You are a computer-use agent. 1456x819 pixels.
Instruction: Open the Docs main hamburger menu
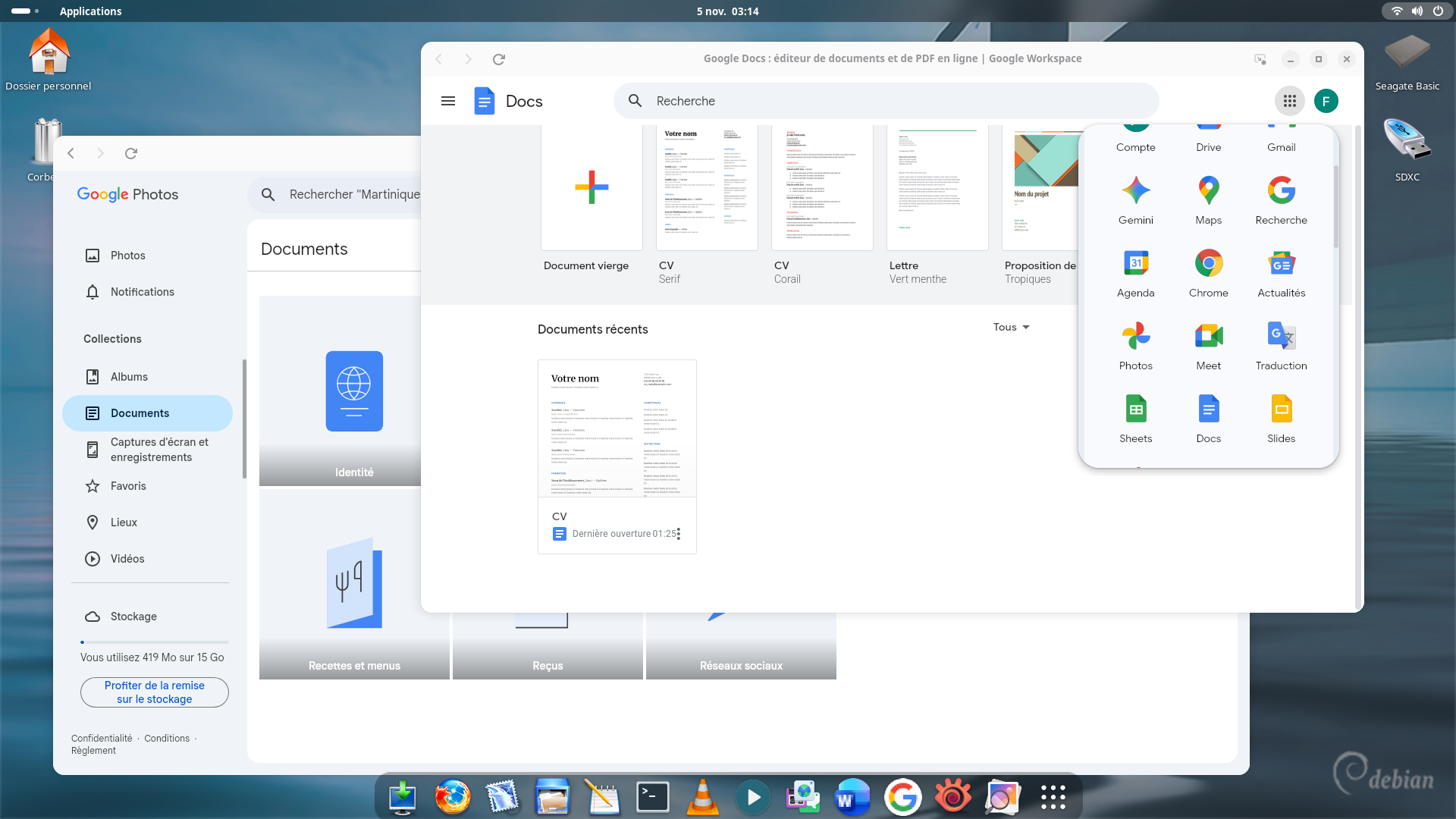(448, 101)
